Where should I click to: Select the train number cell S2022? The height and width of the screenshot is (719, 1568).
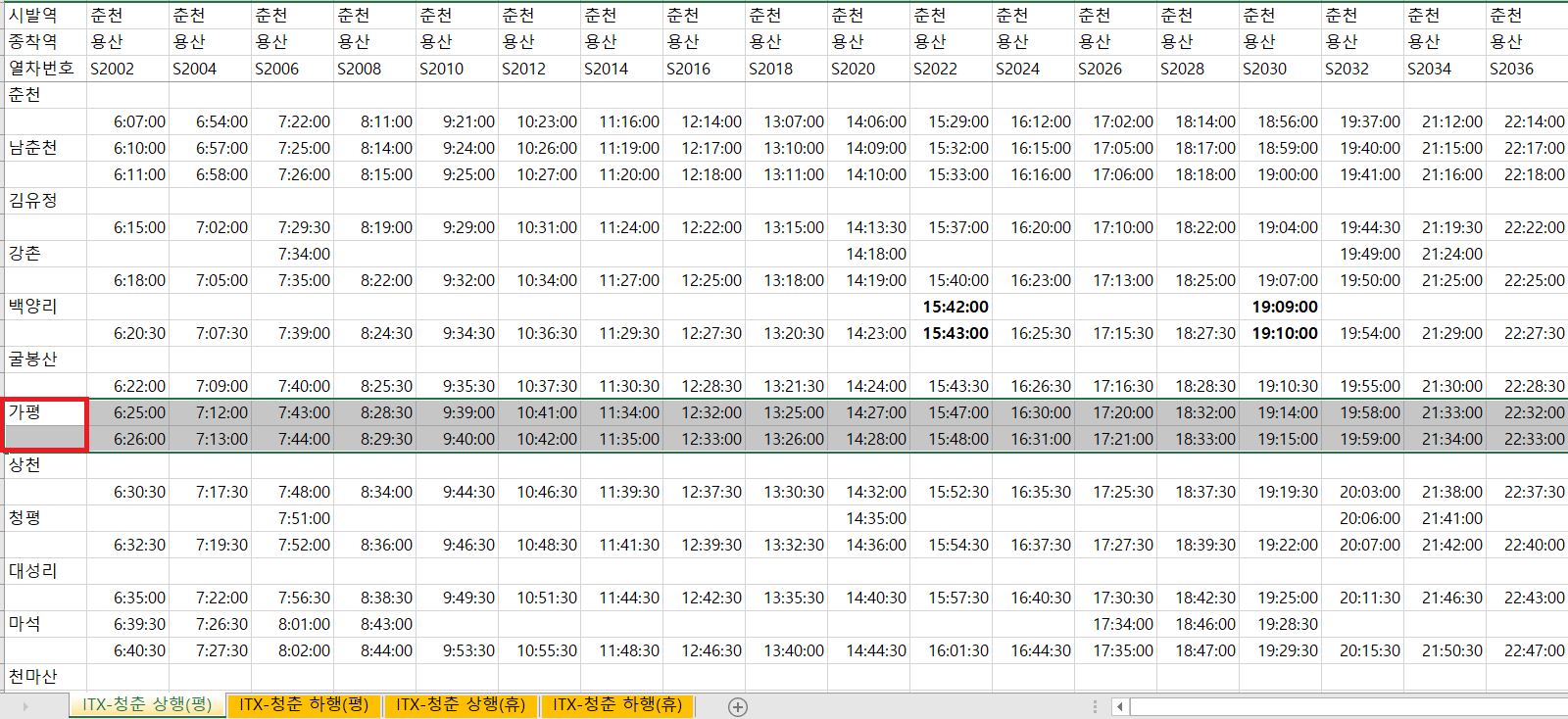point(951,69)
